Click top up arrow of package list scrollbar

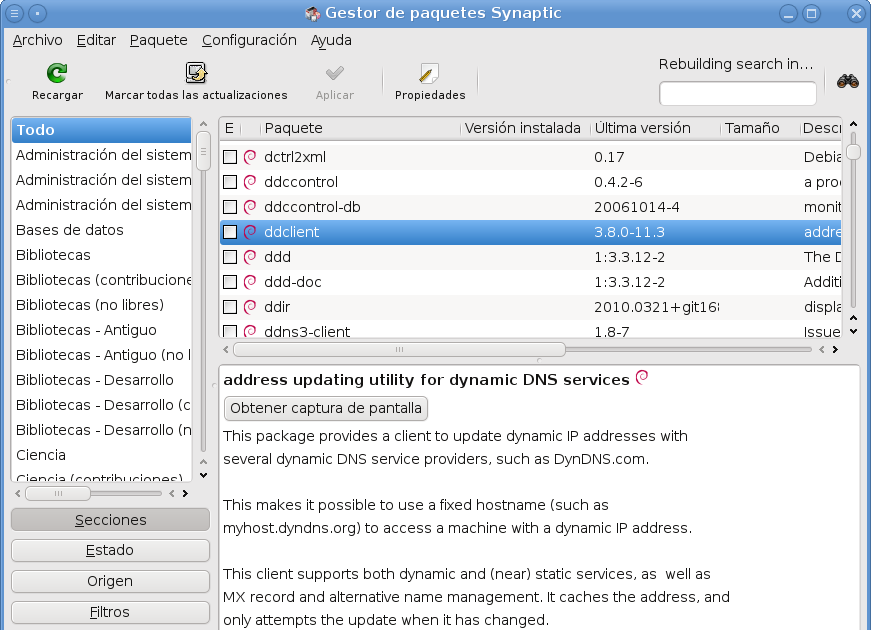click(853, 124)
